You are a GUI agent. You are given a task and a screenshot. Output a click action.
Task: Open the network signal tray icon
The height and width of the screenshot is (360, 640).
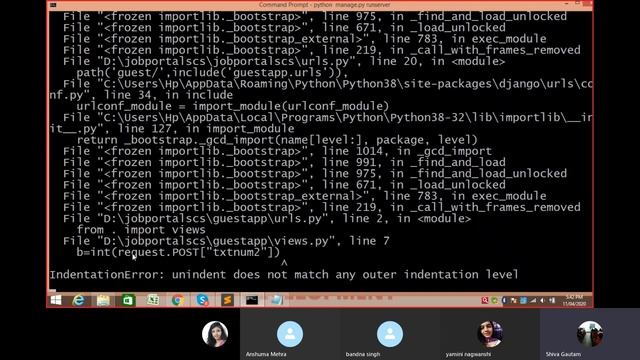[533, 300]
